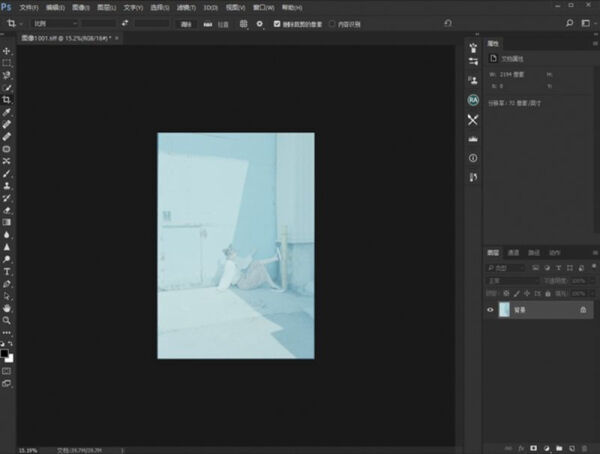Toggle the 删除裁剪的像素 checkbox
Image resolution: width=600 pixels, height=454 pixels.
277,22
